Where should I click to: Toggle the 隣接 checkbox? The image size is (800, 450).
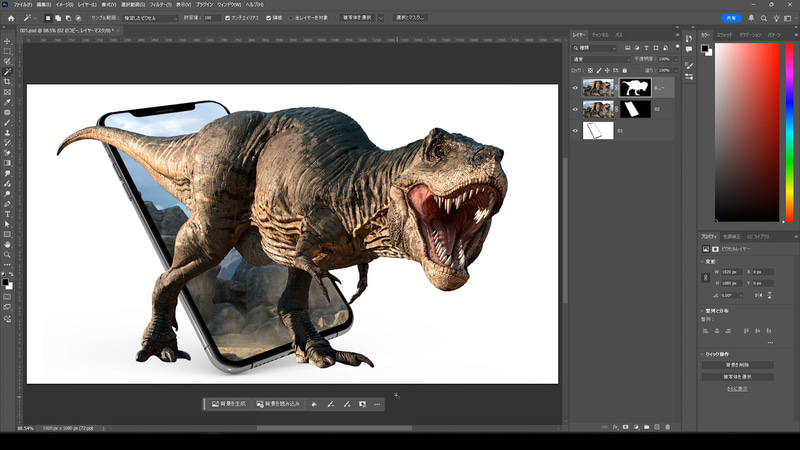coord(266,18)
